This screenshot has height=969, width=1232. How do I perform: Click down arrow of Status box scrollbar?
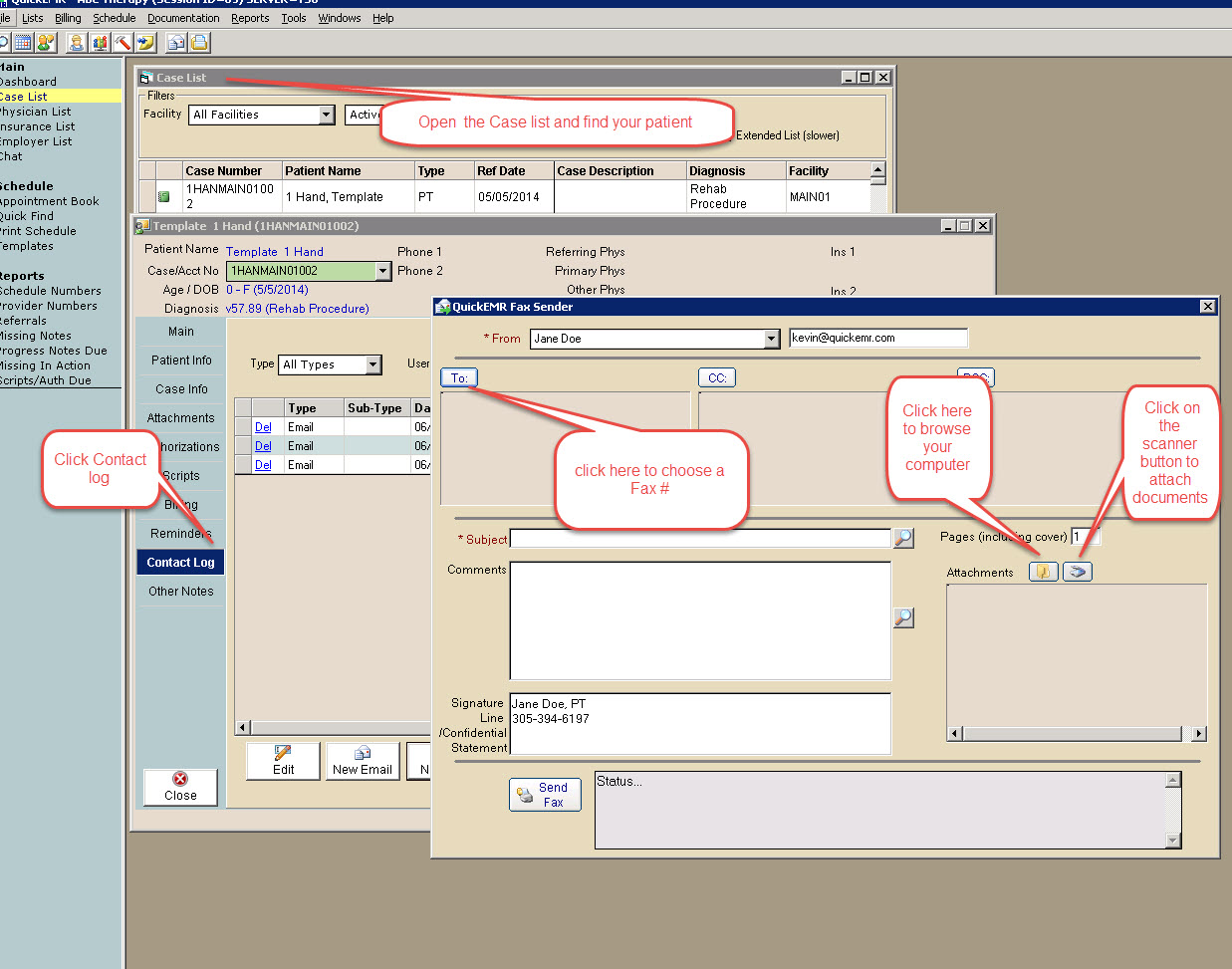1173,841
